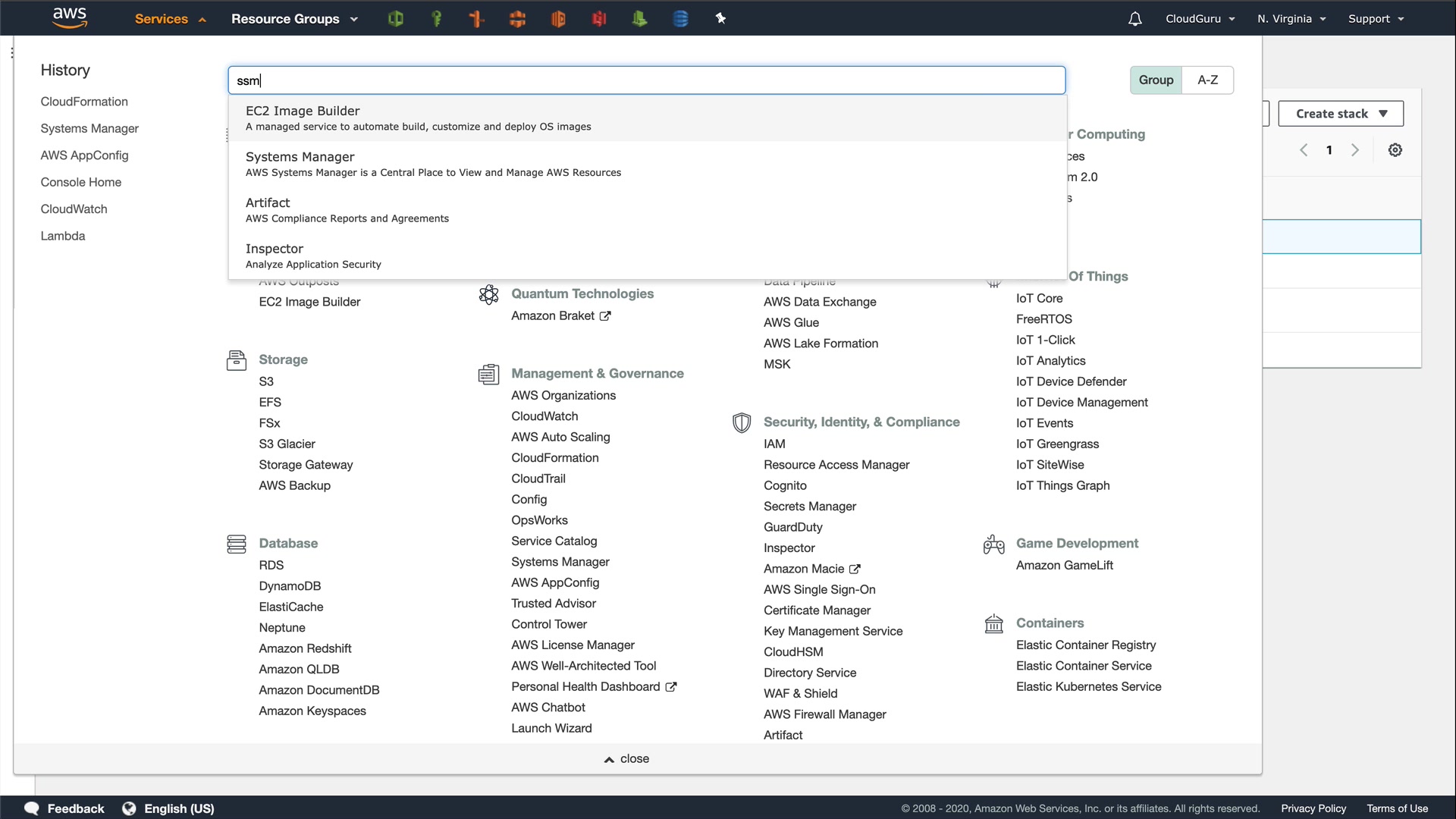
Task: Select Systems Manager search suggestion
Action: pos(300,157)
